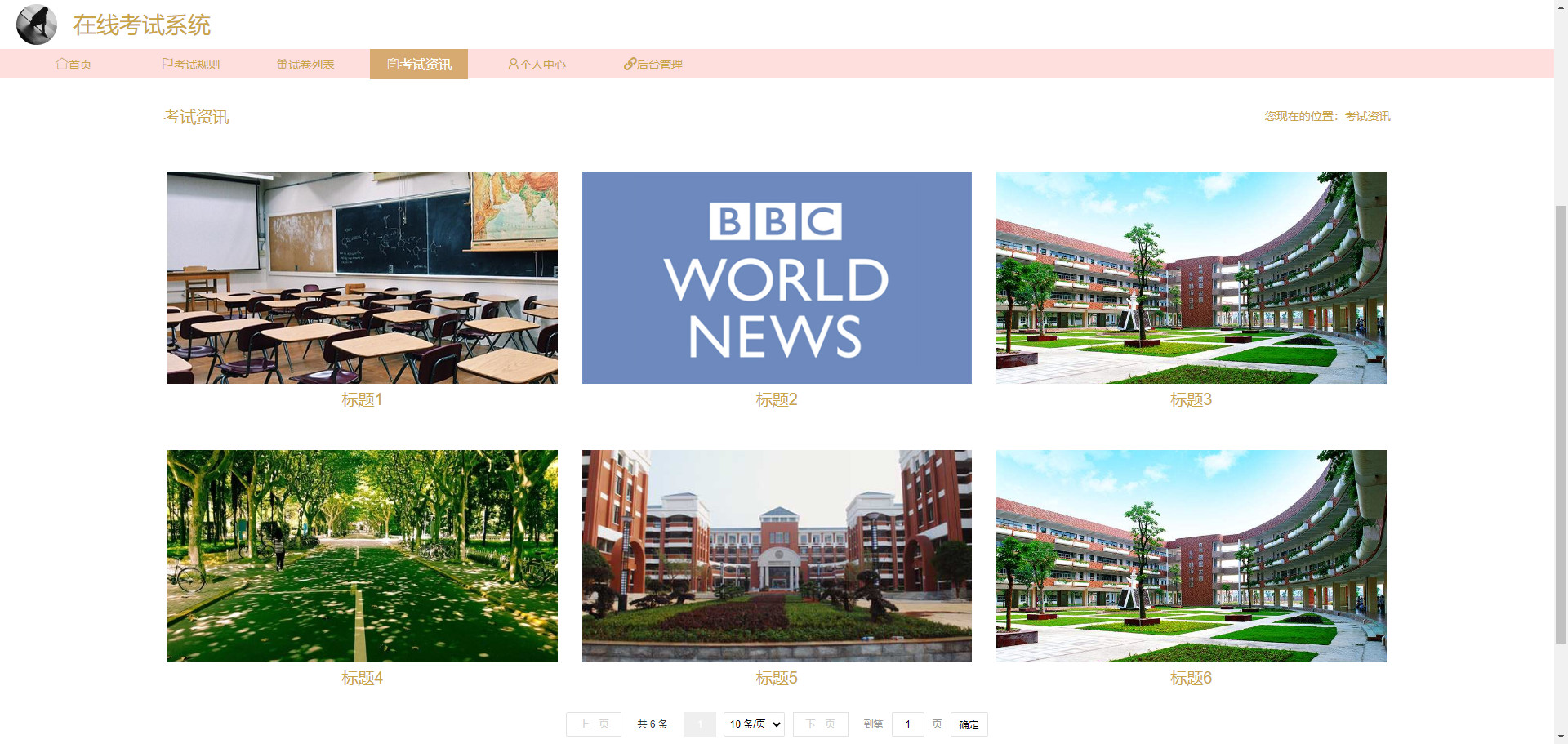Click the 标题3 article title
Image resolution: width=1568 pixels, height=744 pixels.
coord(1192,399)
